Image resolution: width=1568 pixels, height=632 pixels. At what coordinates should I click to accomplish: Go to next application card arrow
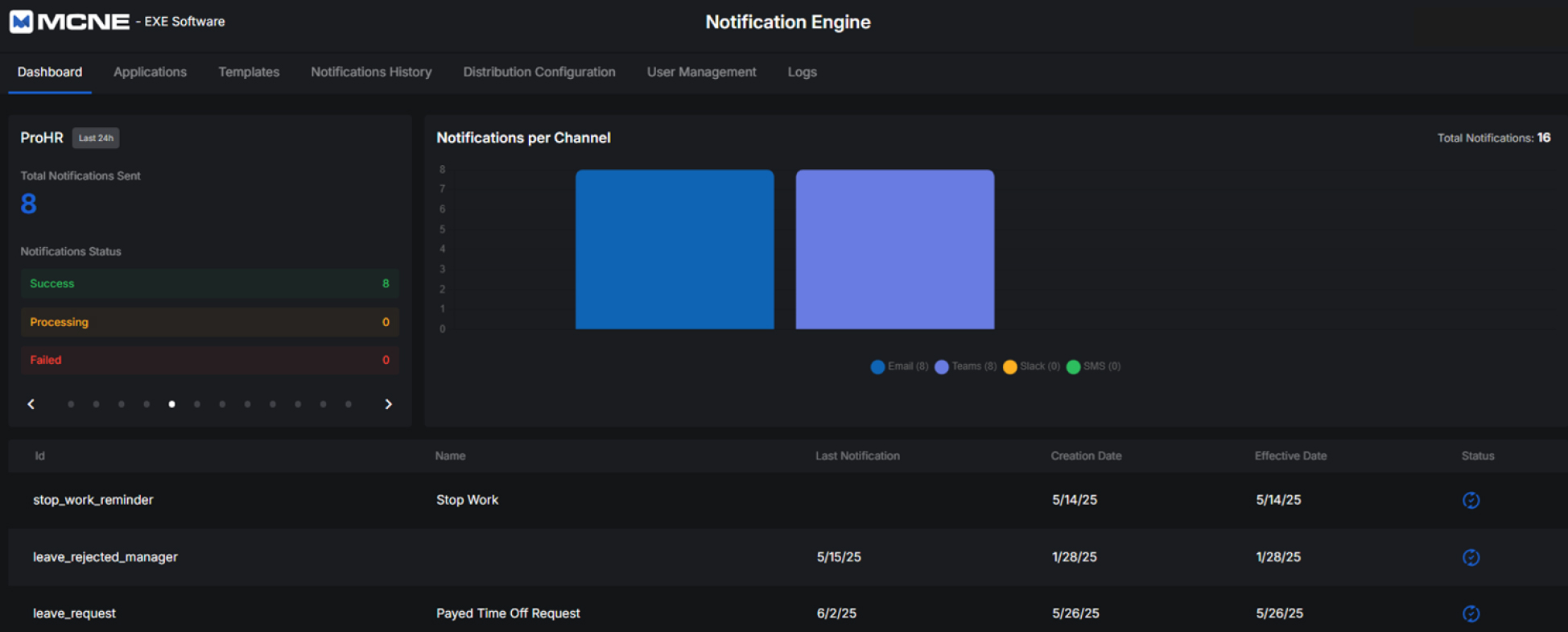click(388, 404)
